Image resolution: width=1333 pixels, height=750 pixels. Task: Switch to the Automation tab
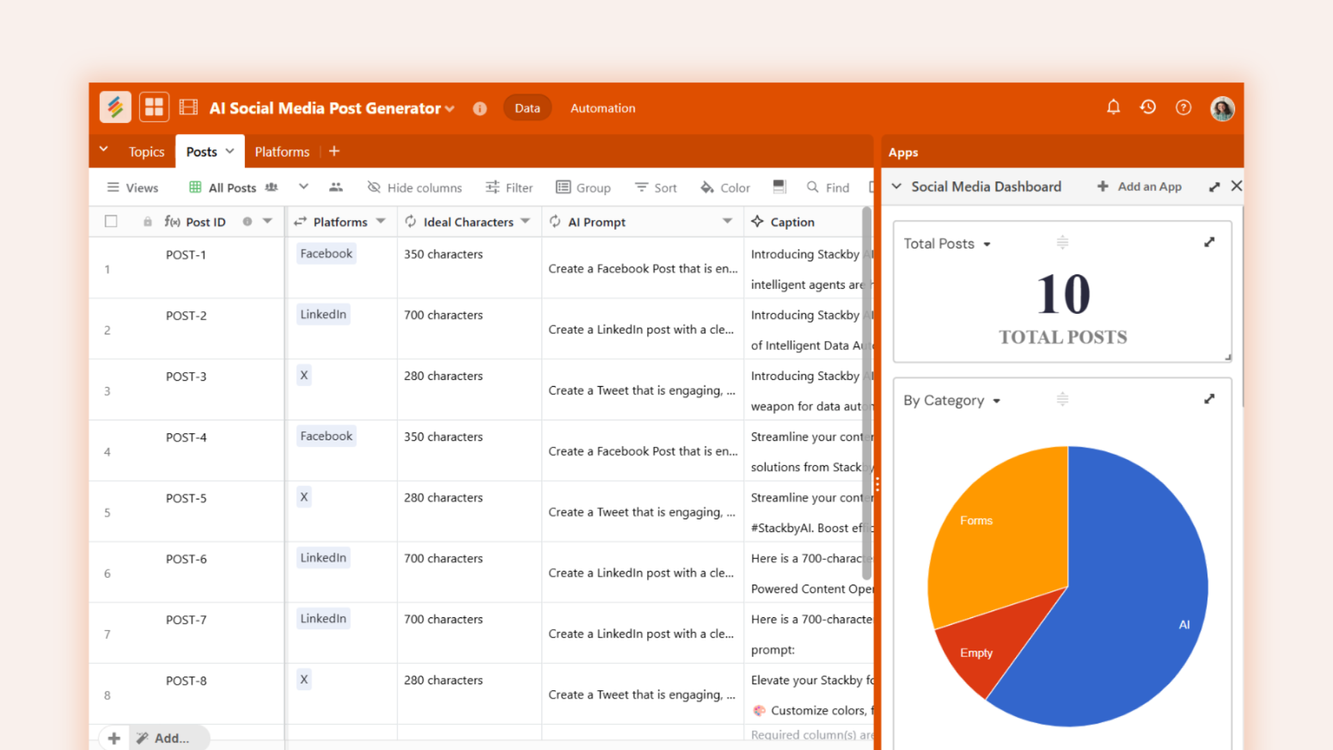coord(602,108)
